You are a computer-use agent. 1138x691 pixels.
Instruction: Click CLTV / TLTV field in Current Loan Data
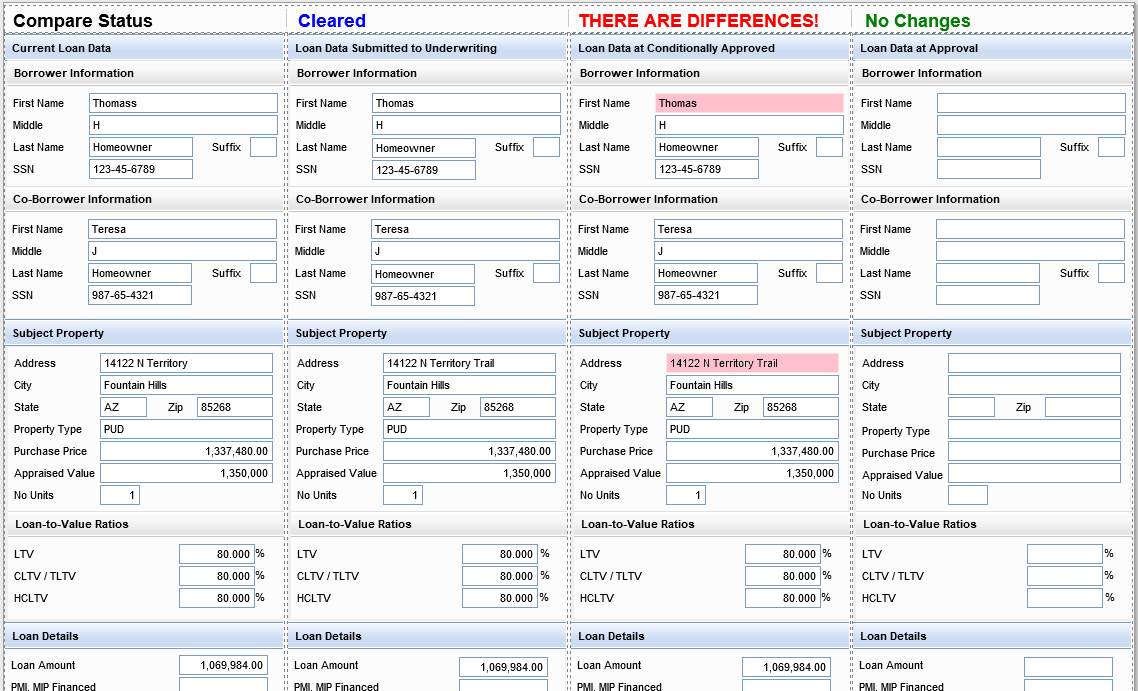click(217, 576)
